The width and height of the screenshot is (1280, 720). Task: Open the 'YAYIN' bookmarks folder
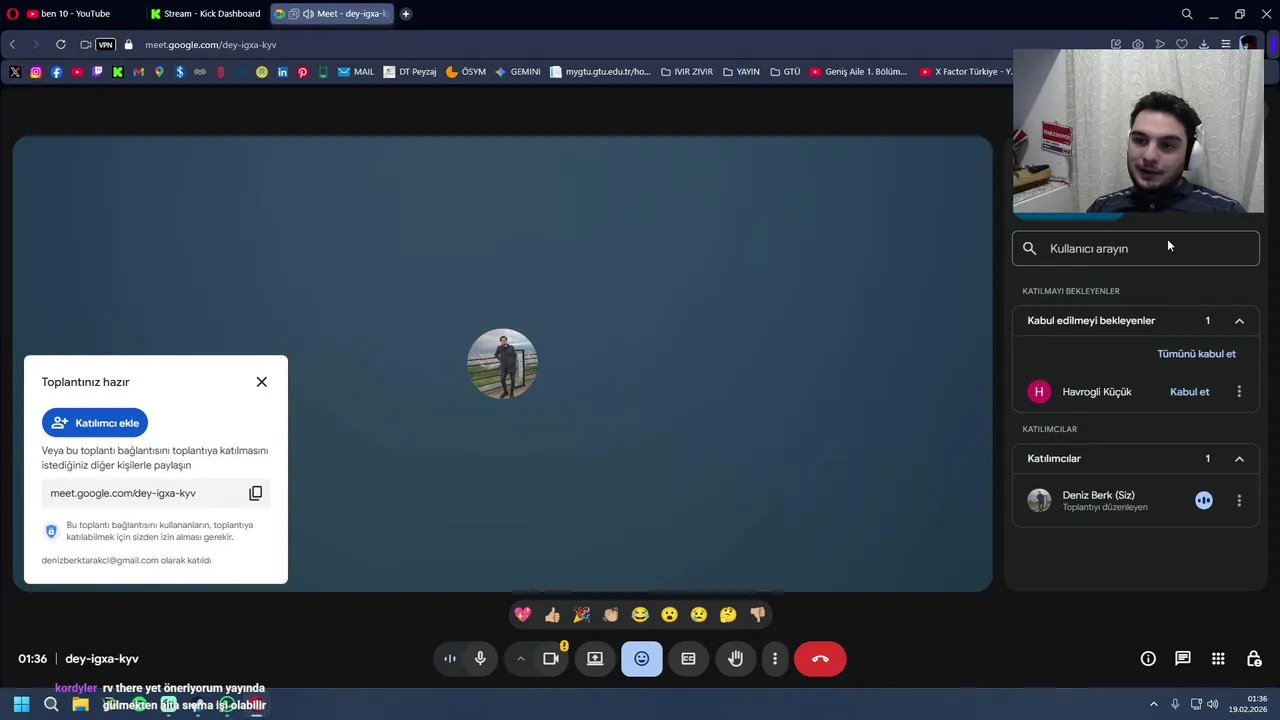741,72
